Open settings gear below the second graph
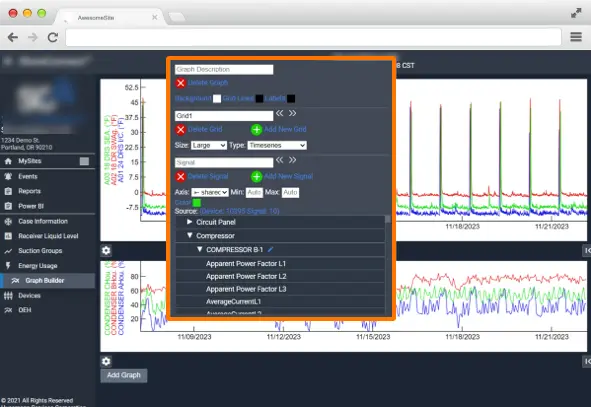The height and width of the screenshot is (407, 591). tap(106, 361)
